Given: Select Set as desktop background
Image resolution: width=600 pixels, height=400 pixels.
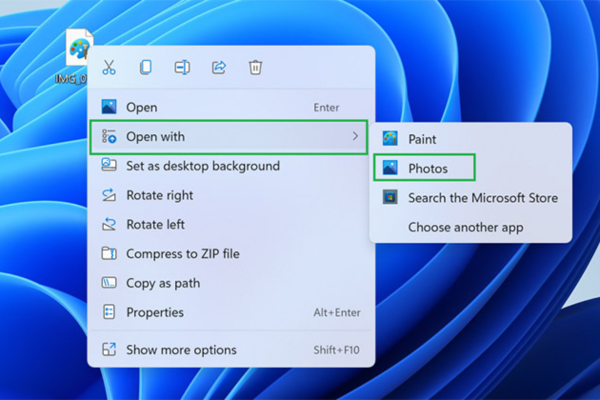Looking at the screenshot, I should pos(231,166).
